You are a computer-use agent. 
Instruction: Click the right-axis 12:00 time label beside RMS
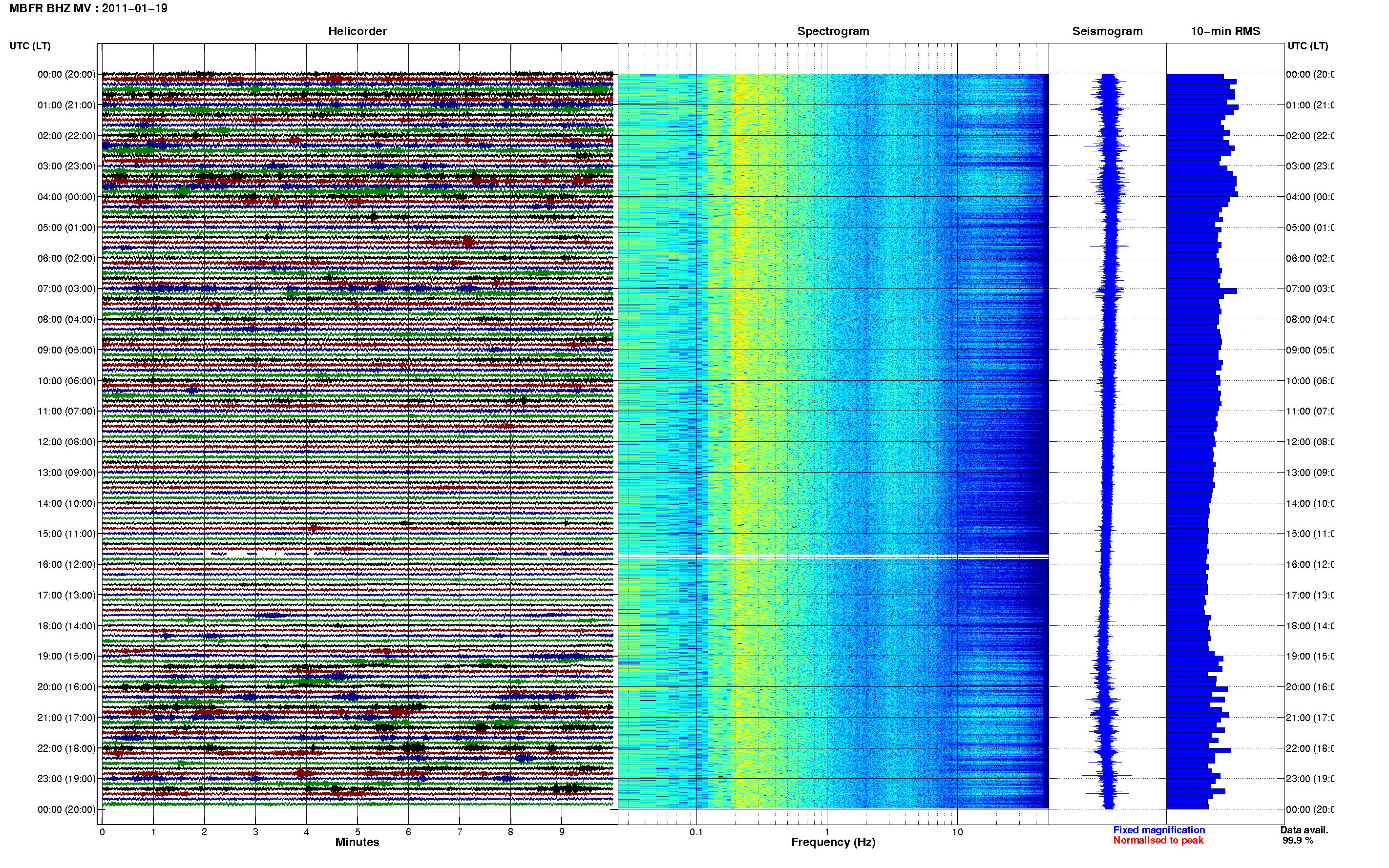click(1310, 442)
